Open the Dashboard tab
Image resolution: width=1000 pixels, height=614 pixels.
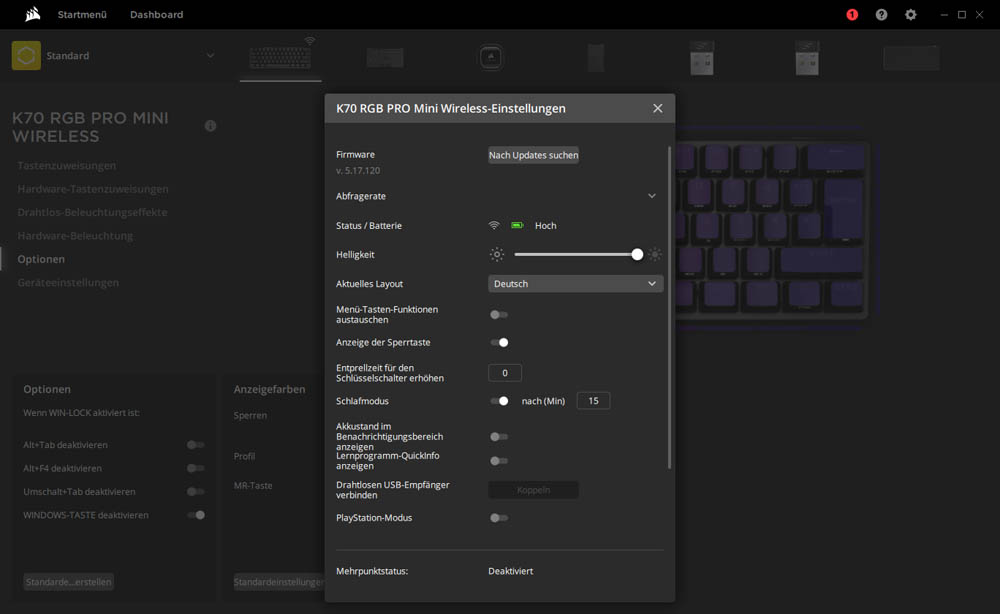156,15
